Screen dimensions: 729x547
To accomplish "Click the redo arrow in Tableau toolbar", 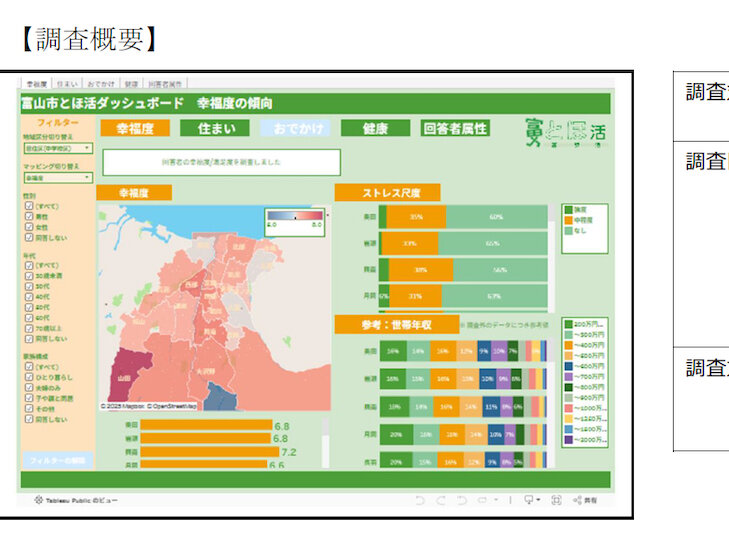I will [x=440, y=499].
